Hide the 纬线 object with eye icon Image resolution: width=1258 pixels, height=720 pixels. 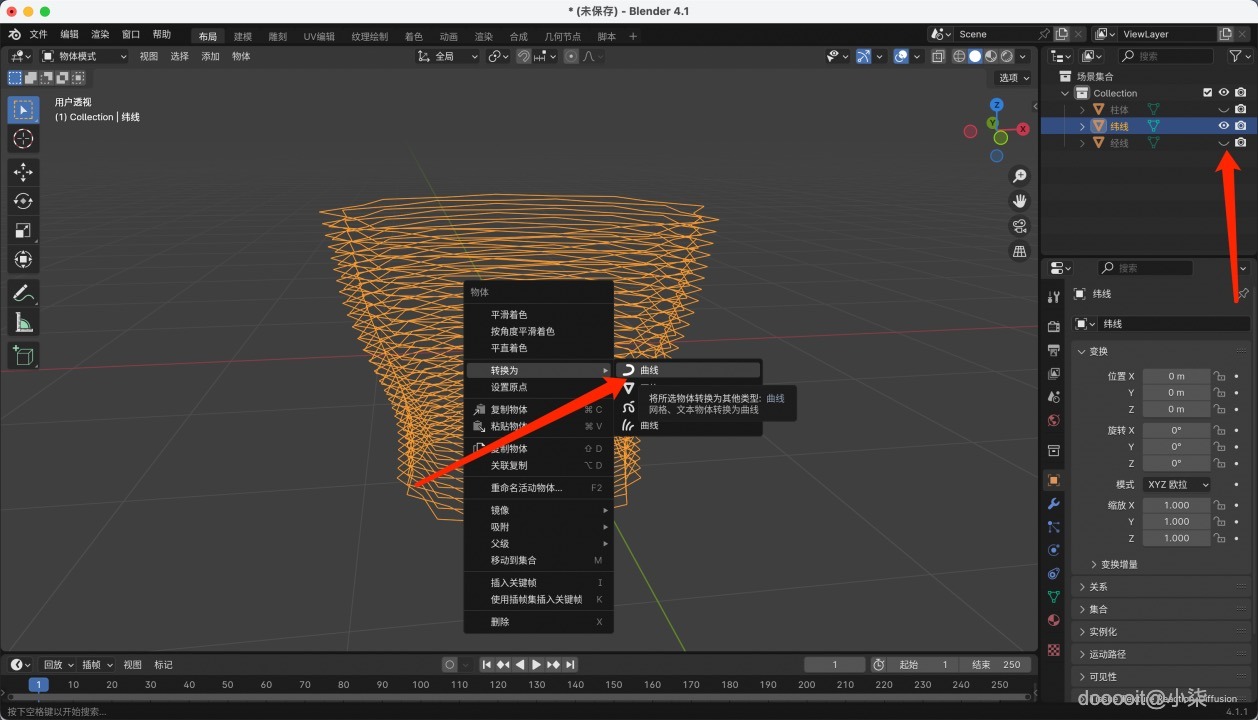click(1223, 126)
